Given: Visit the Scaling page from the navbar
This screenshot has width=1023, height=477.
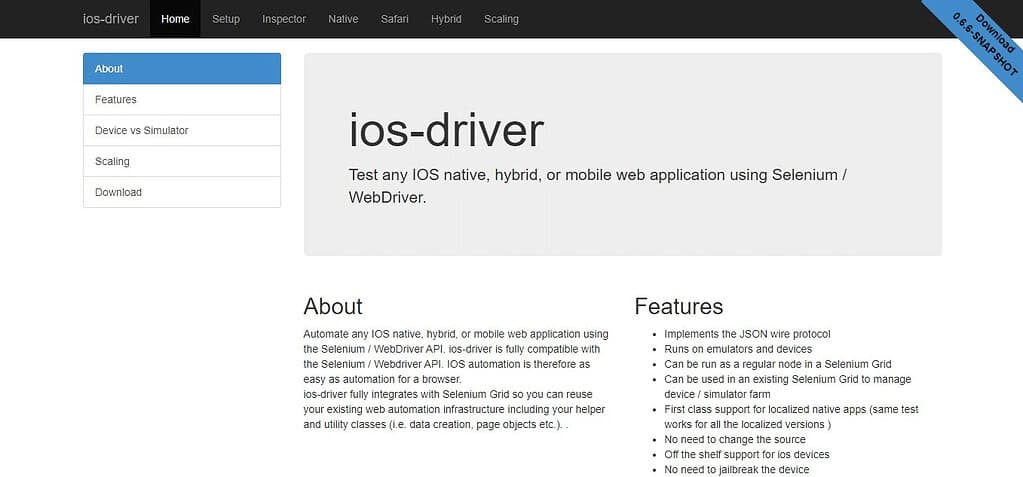Looking at the screenshot, I should [501, 19].
